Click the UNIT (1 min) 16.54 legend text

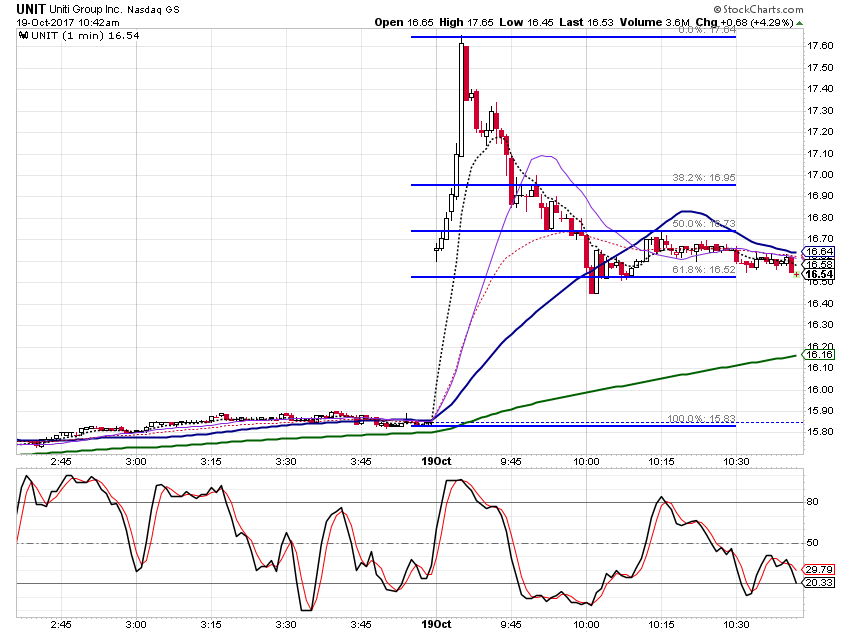85,36
